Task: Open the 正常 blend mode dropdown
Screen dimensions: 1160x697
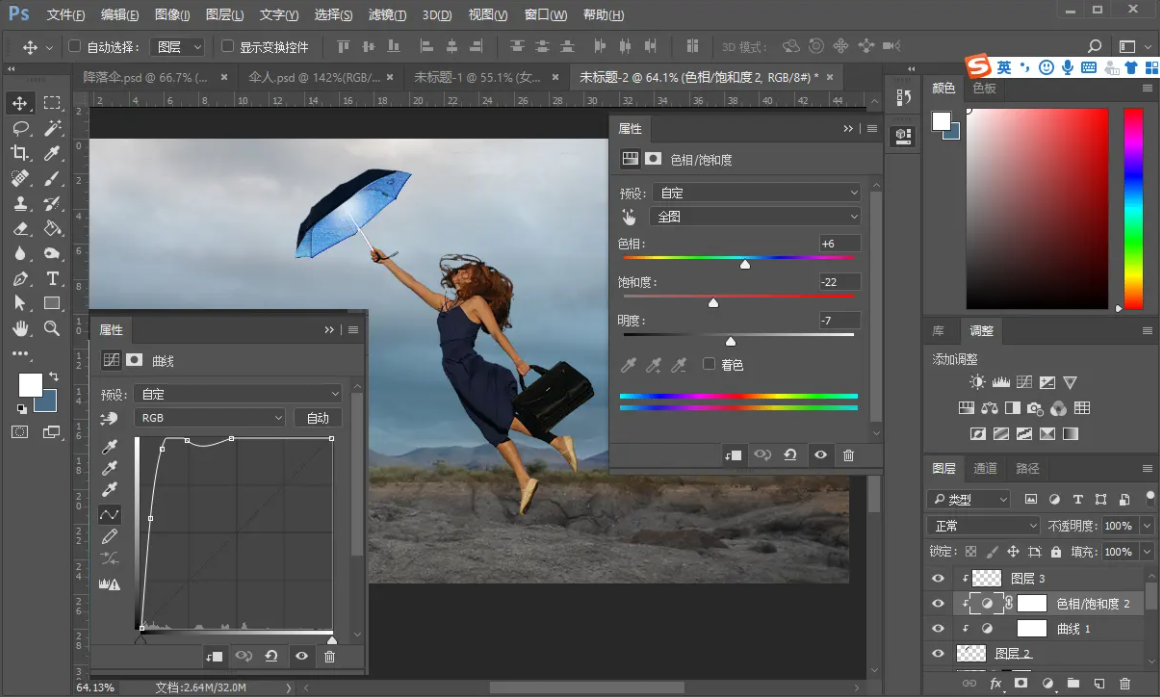Action: pos(985,526)
